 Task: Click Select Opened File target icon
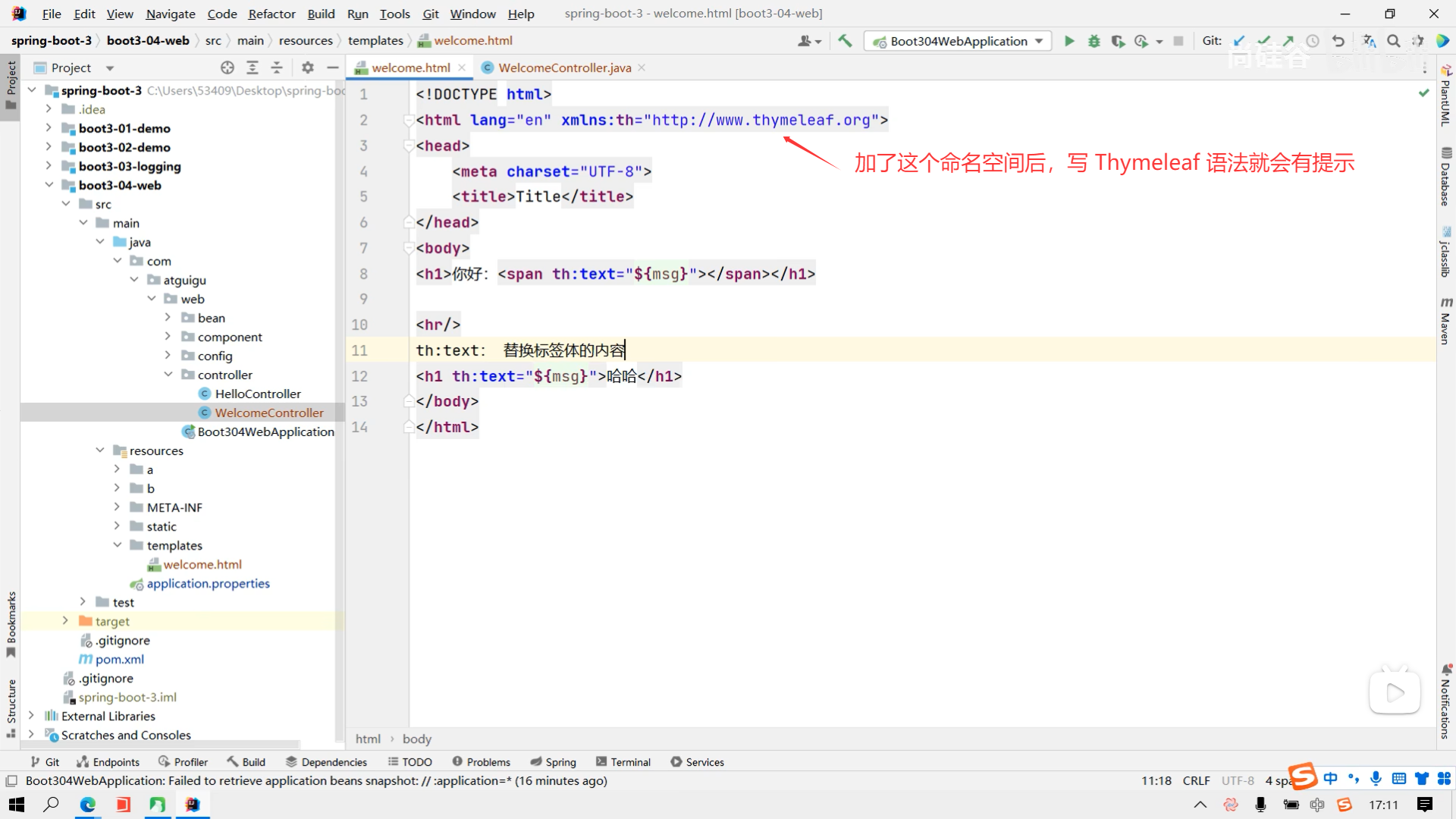227,67
